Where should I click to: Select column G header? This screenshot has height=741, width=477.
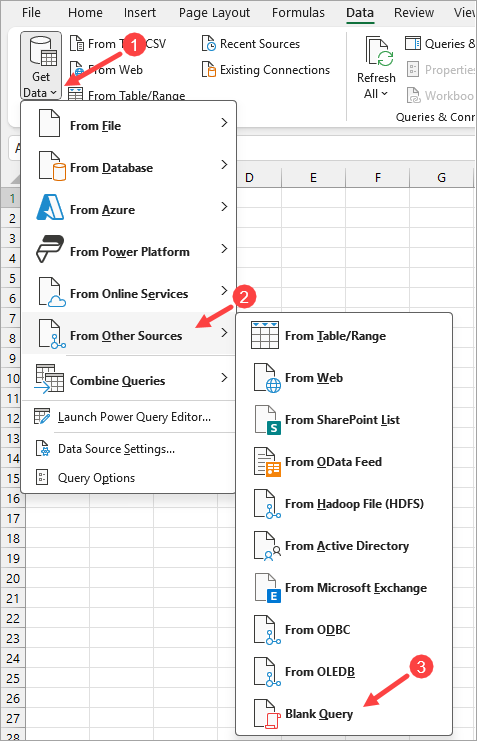point(442,178)
